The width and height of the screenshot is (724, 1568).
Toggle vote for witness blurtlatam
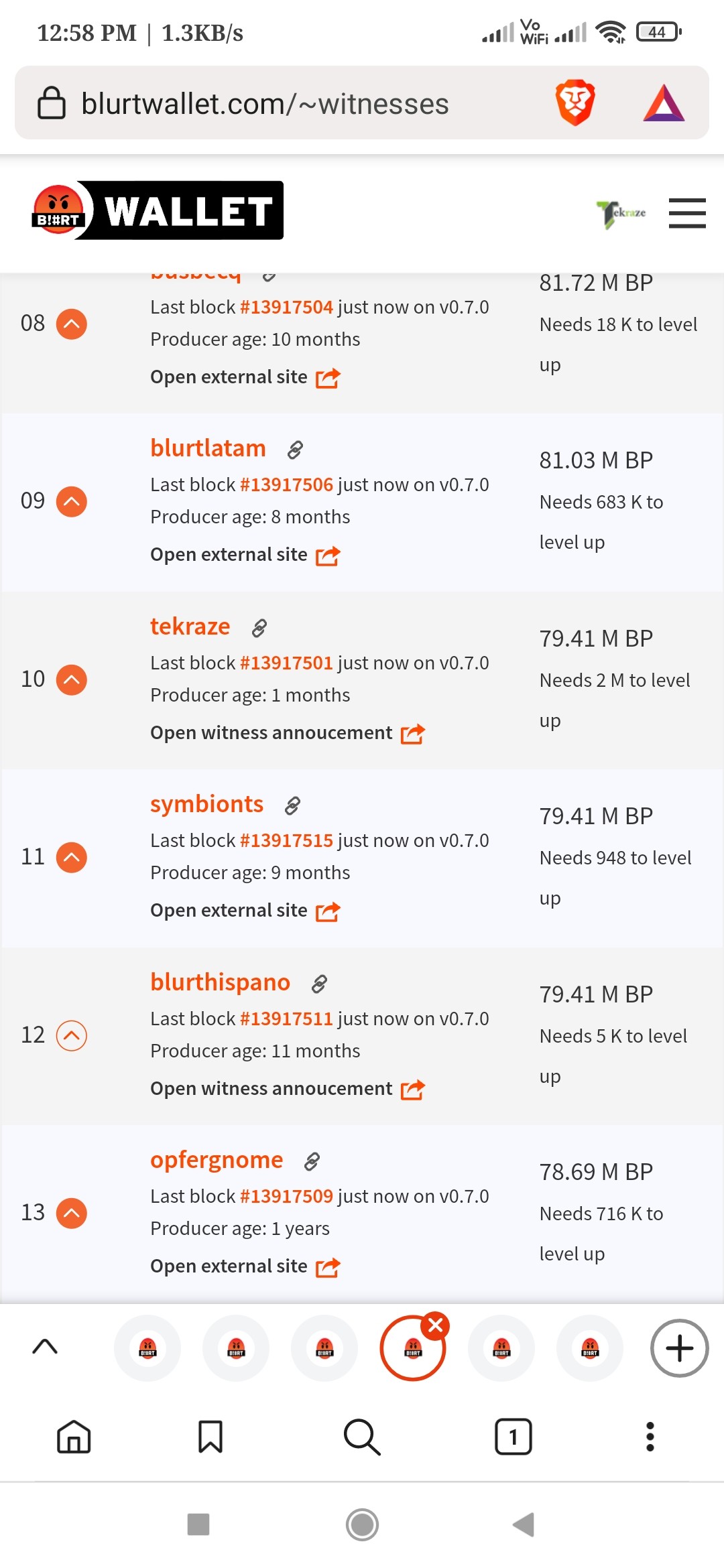(x=72, y=501)
